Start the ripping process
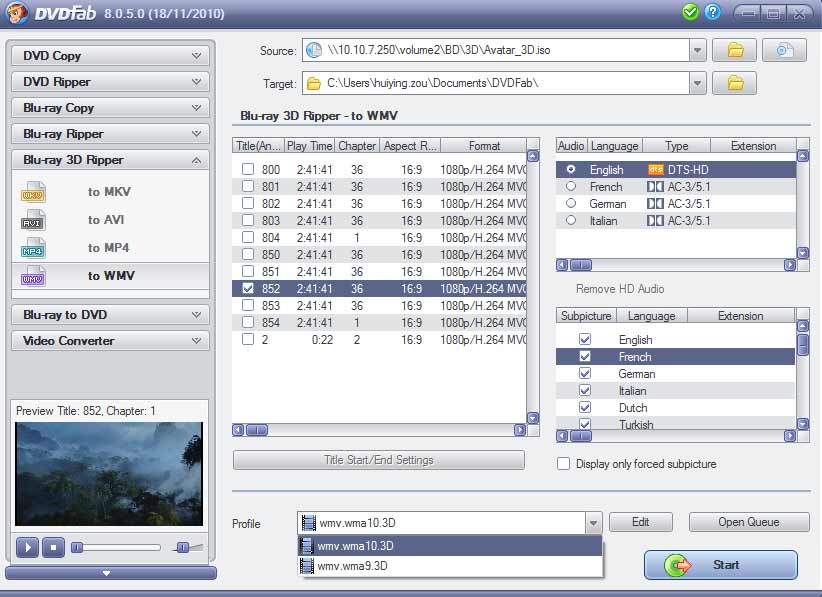 coord(721,565)
